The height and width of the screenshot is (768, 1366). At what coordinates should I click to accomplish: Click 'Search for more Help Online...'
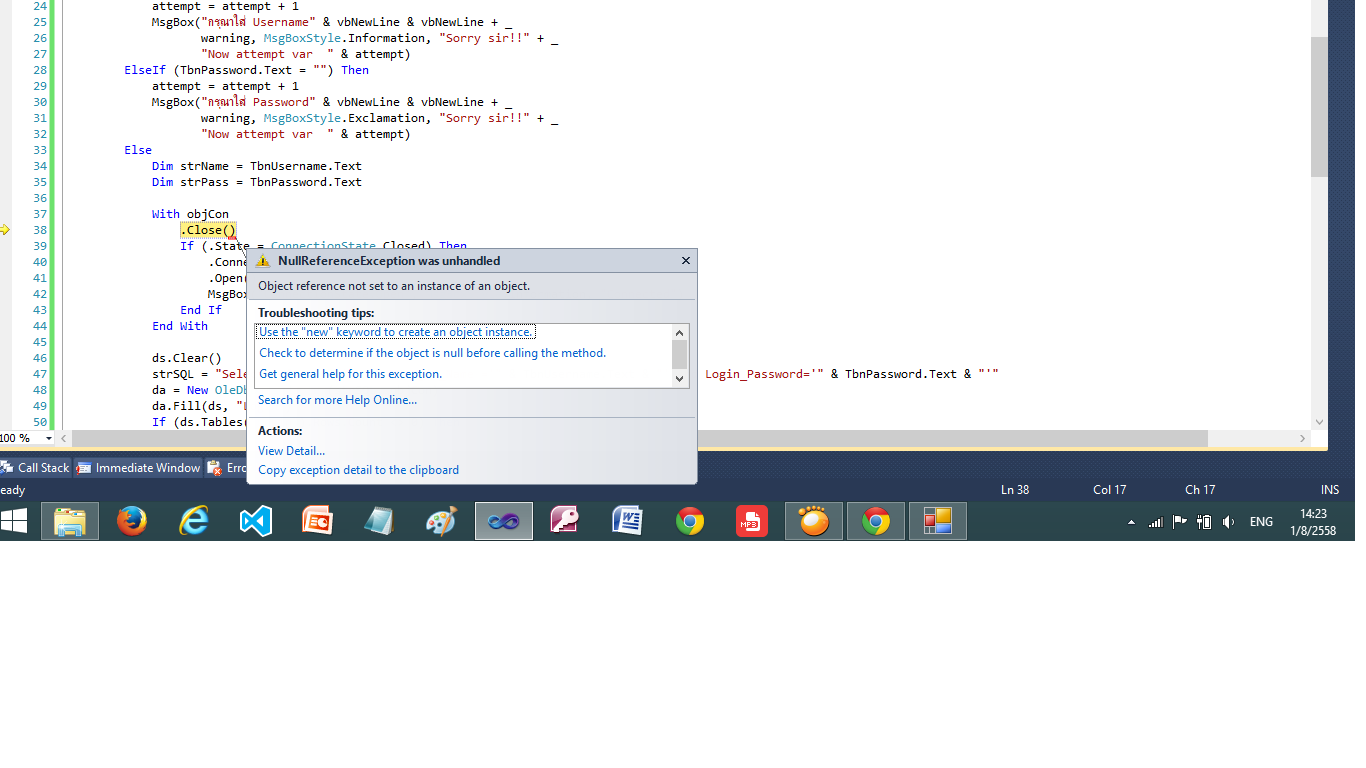[x=337, y=400]
